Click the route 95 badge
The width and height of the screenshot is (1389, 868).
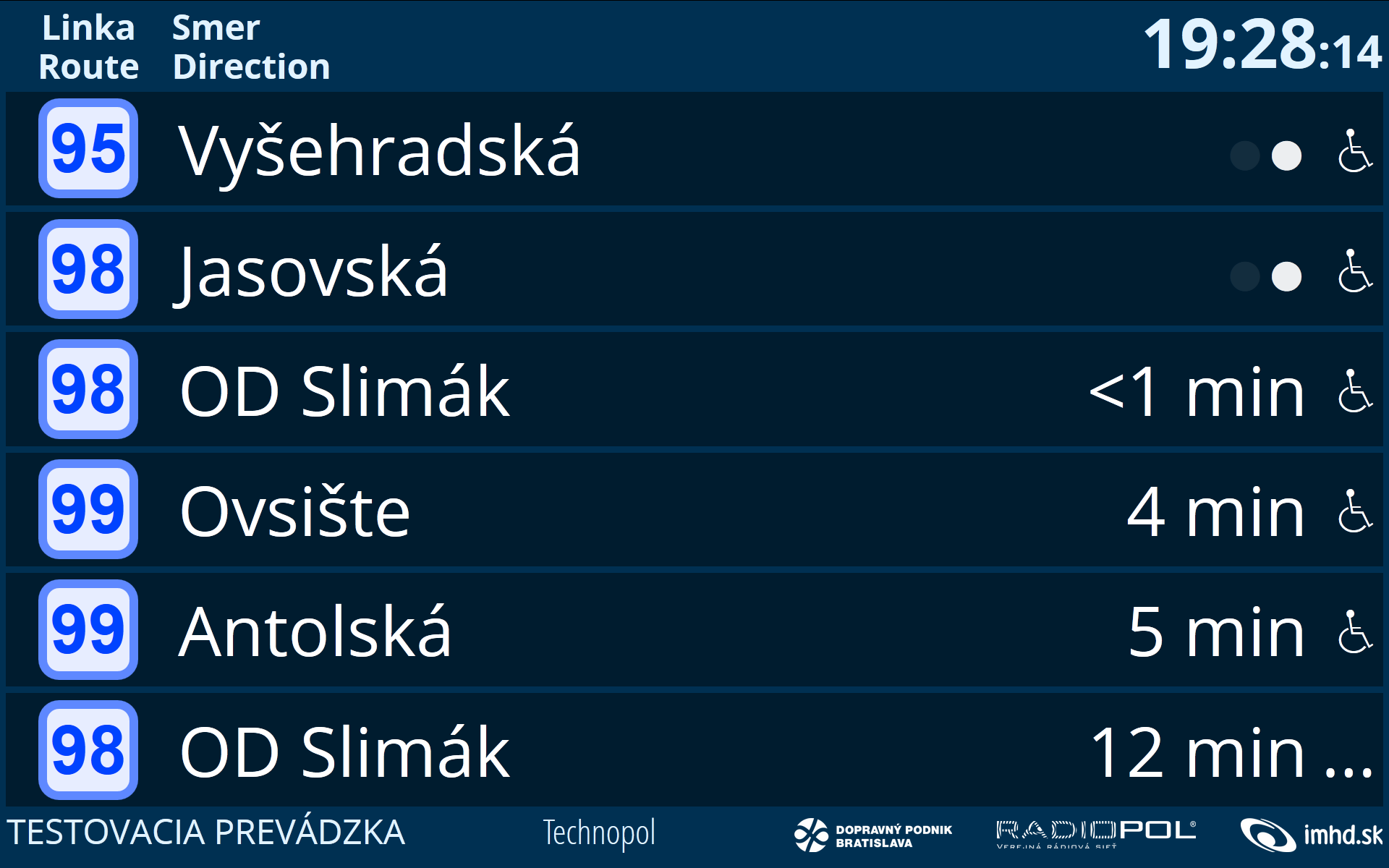[x=88, y=149]
